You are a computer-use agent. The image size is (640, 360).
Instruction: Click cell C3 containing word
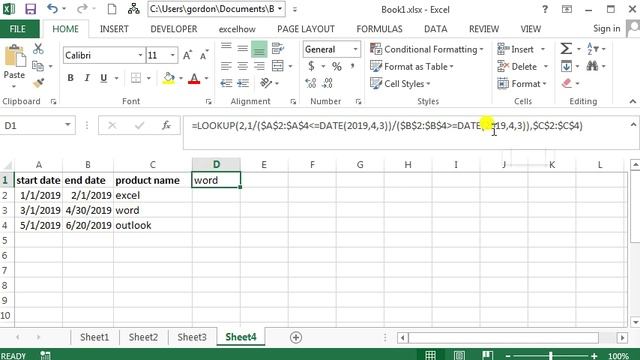coord(153,210)
